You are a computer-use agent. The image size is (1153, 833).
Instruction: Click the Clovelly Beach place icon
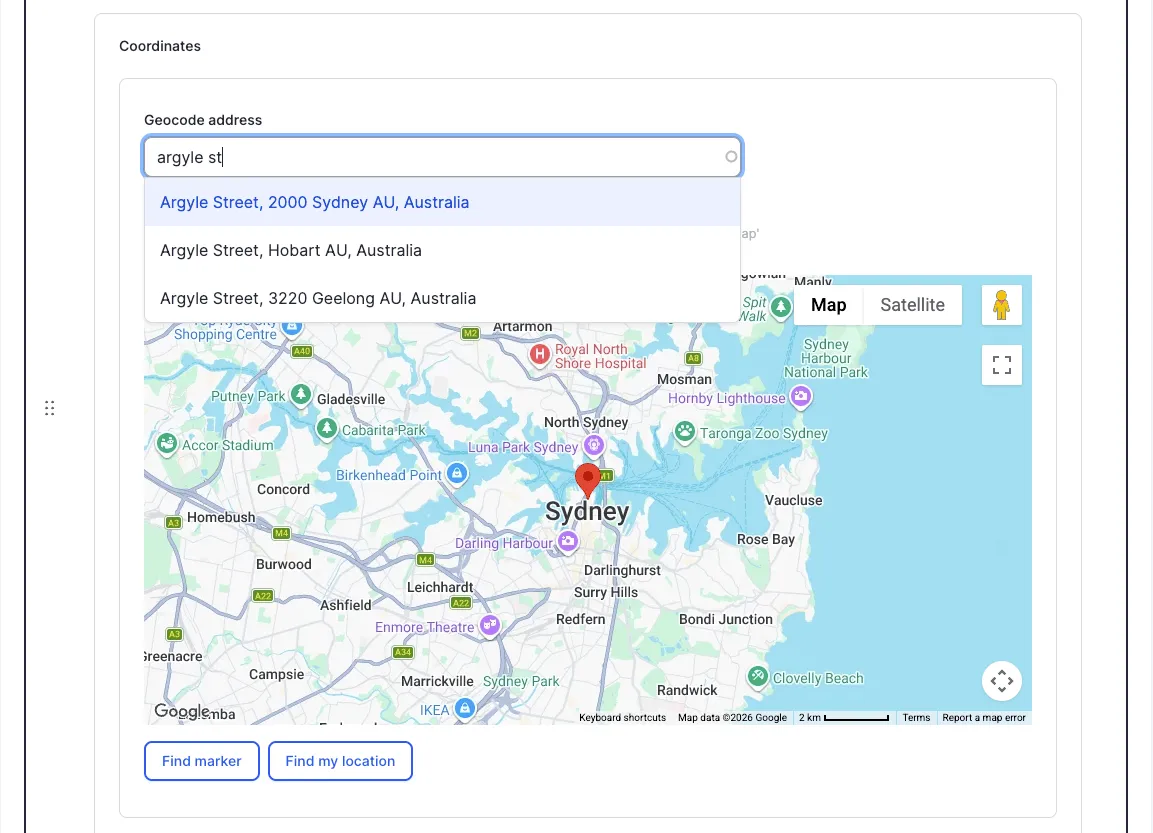pos(757,676)
